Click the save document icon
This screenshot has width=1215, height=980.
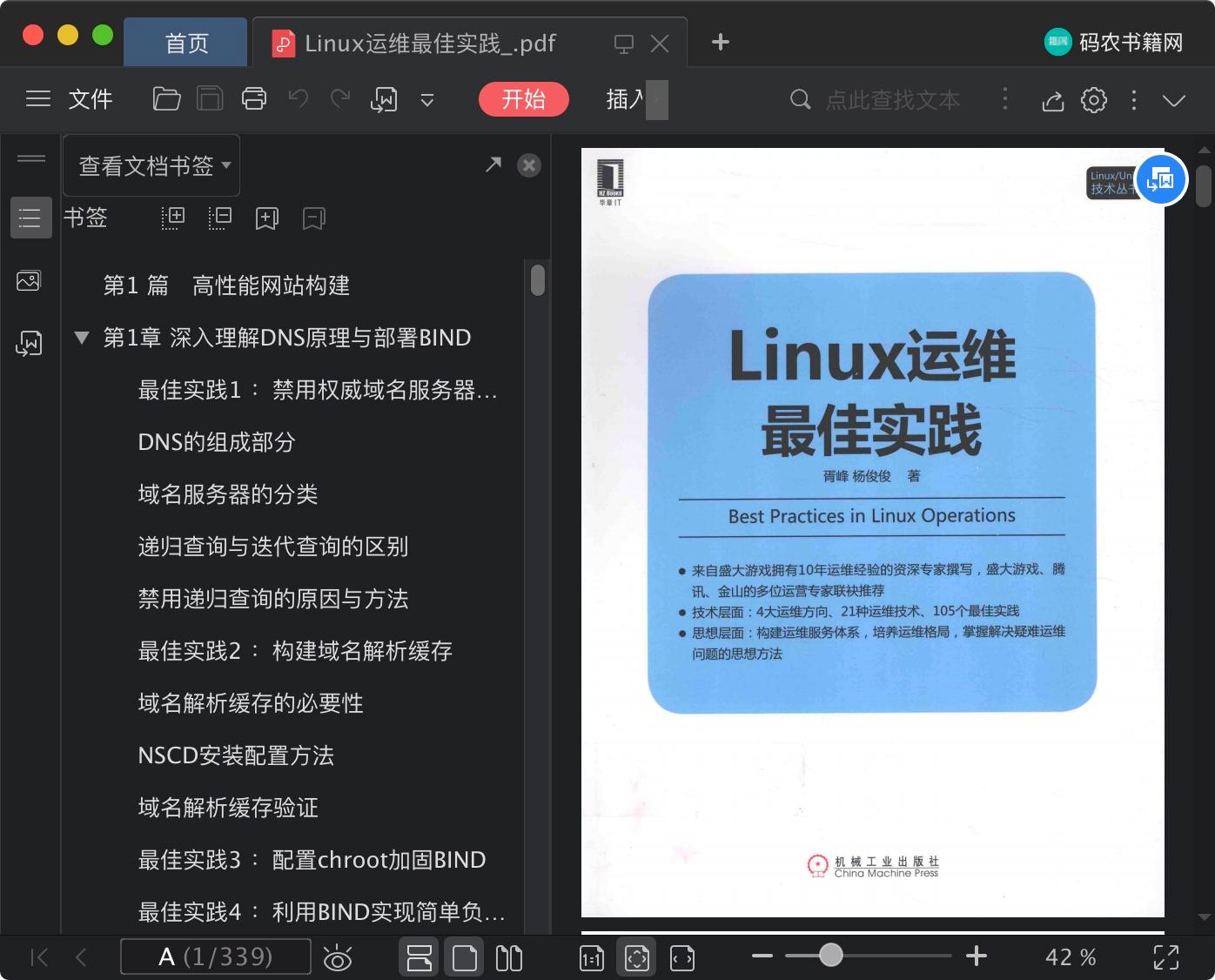point(210,99)
